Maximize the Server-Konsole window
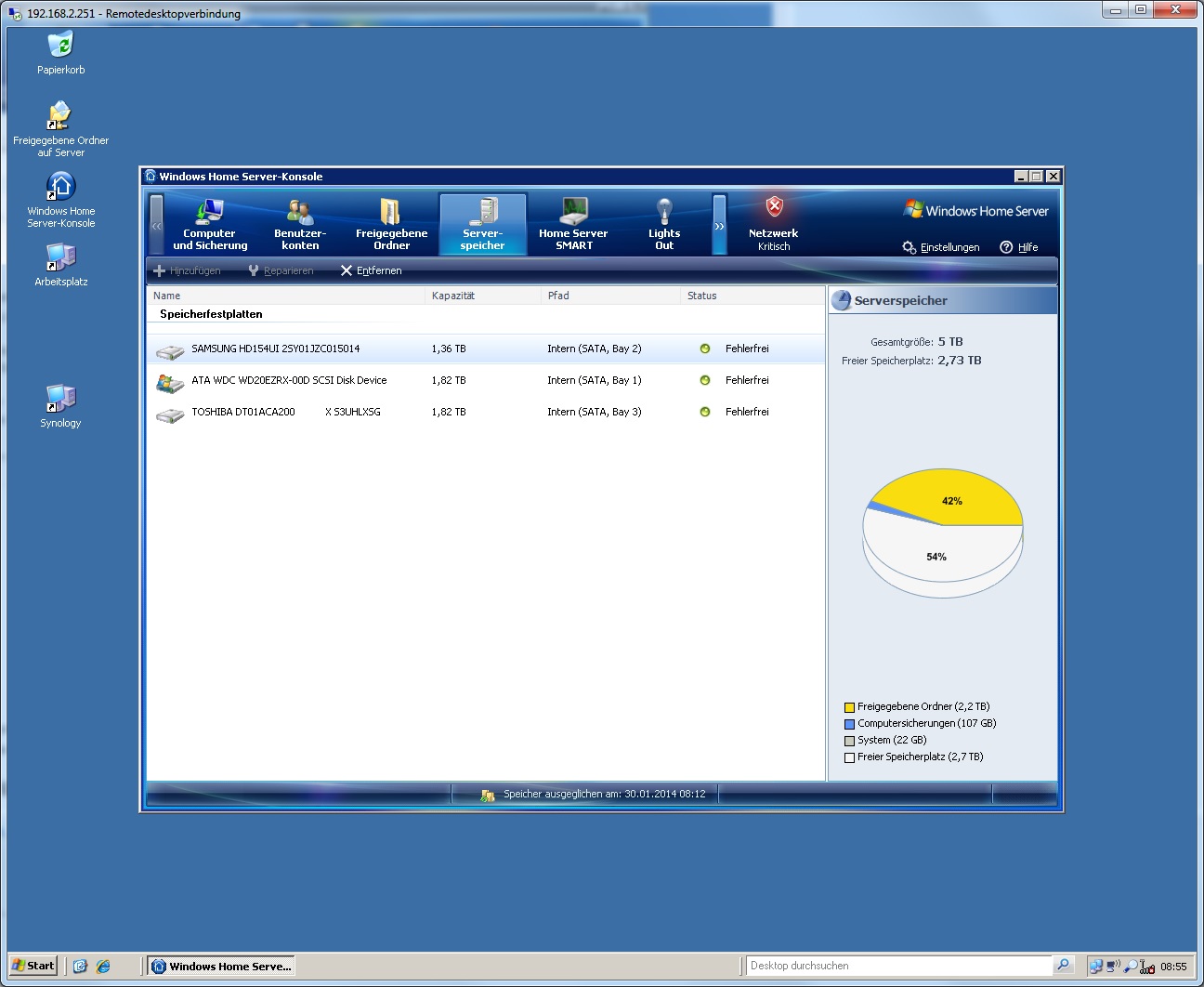The image size is (1204, 987). pyautogui.click(x=1037, y=177)
